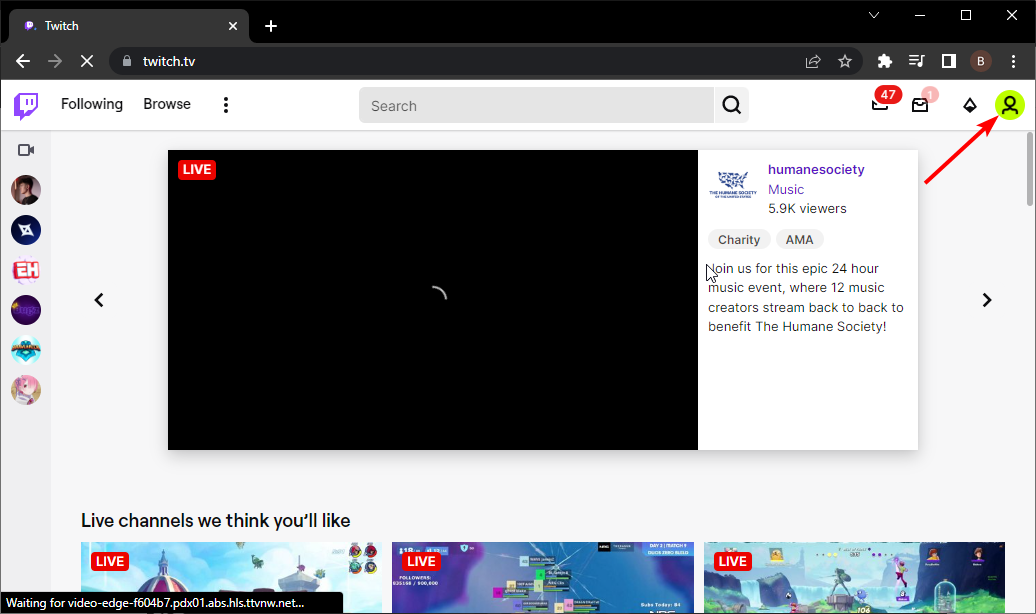
Task: Toggle the star to bookmark twitch.tv
Action: [845, 61]
